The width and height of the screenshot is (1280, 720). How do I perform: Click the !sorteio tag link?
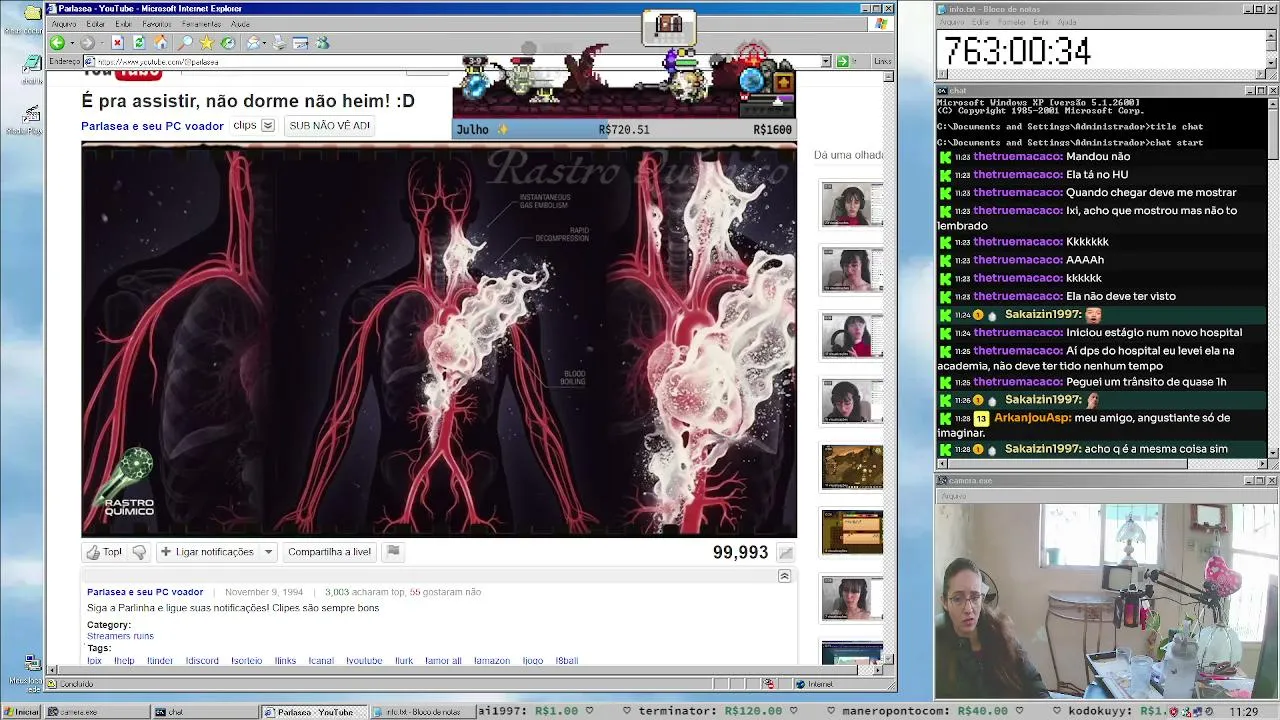click(x=246, y=660)
